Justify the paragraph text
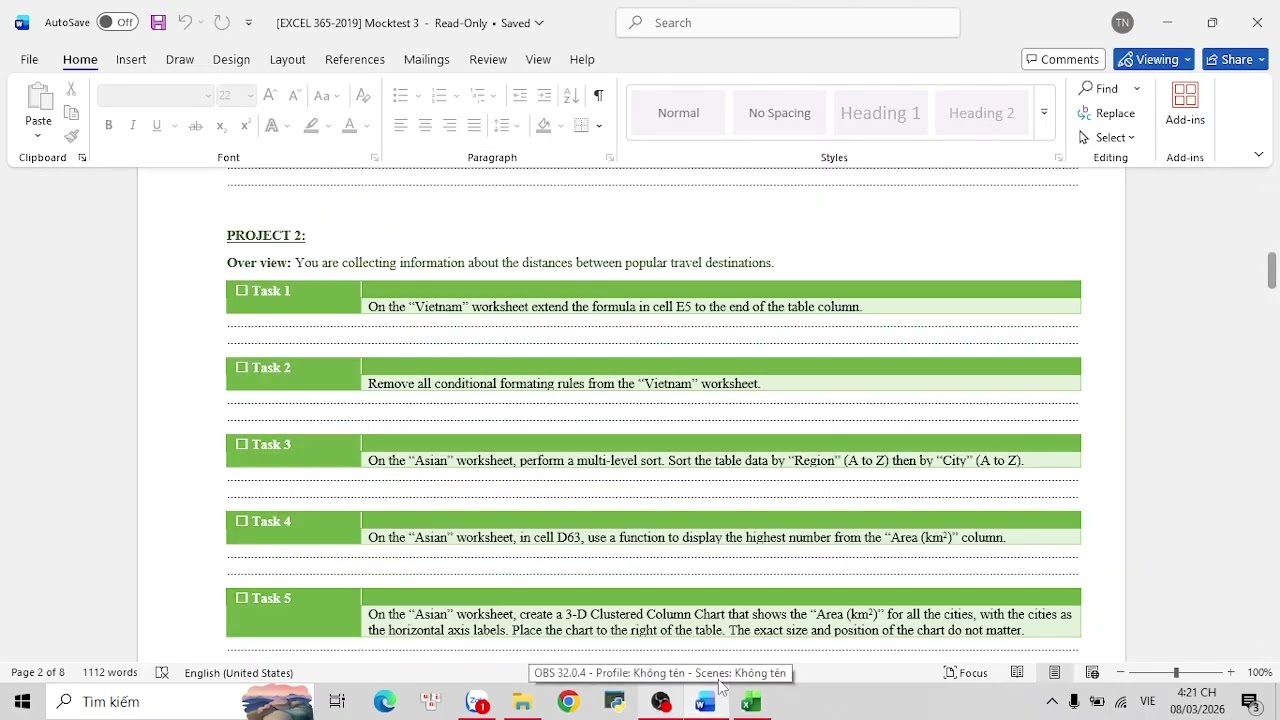1280x720 pixels. (474, 125)
